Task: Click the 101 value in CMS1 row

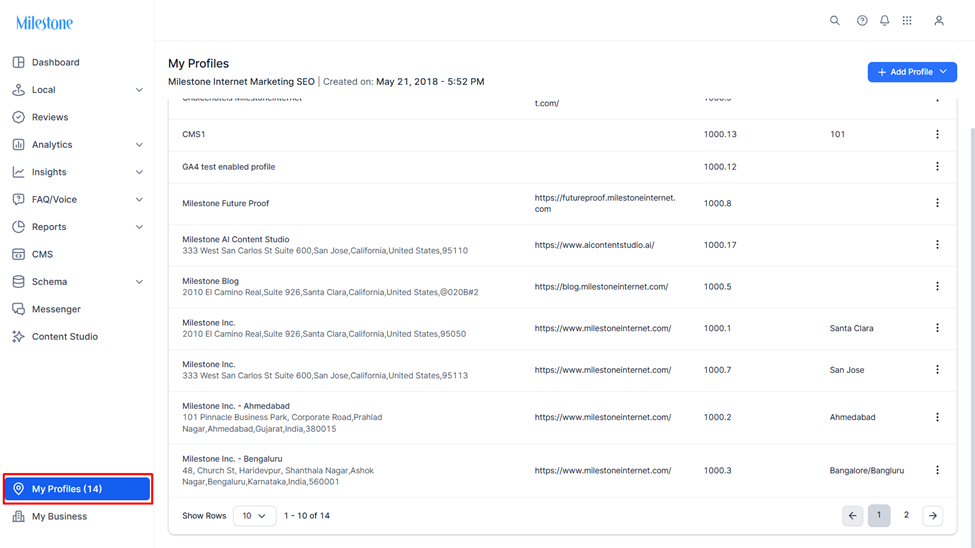Action: pyautogui.click(x=837, y=134)
